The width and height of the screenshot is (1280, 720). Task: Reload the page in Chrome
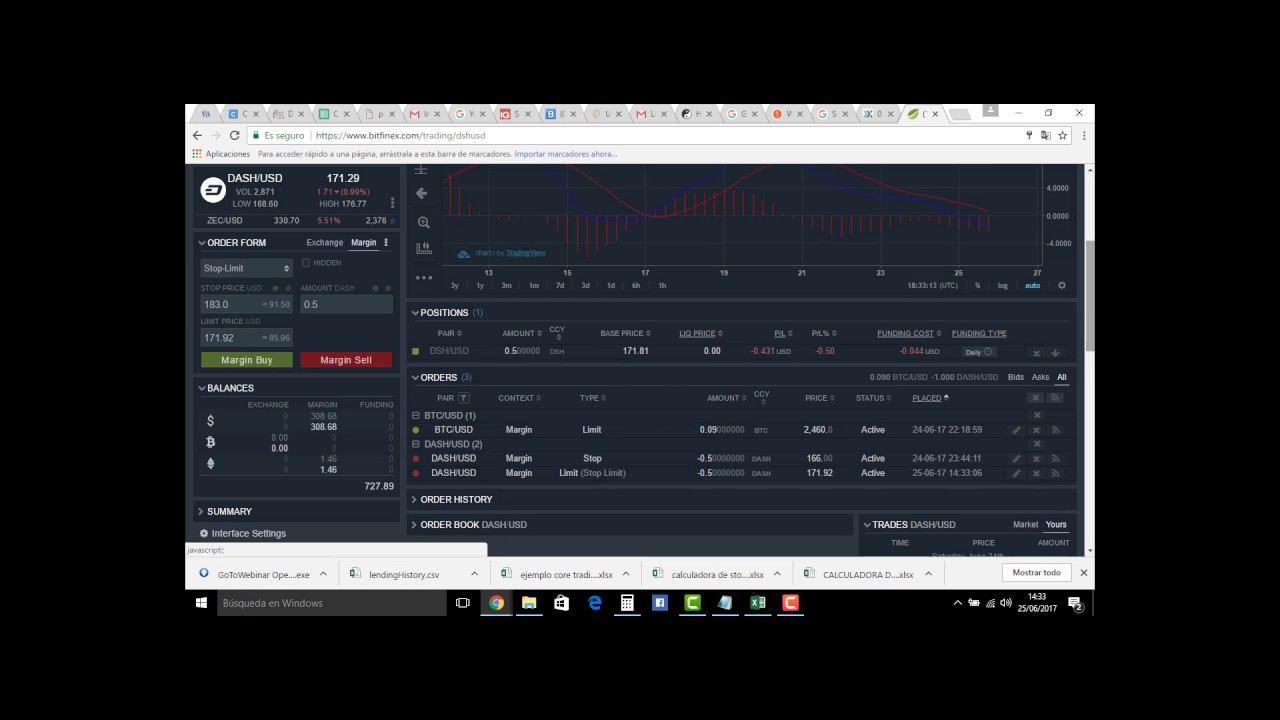pyautogui.click(x=235, y=135)
